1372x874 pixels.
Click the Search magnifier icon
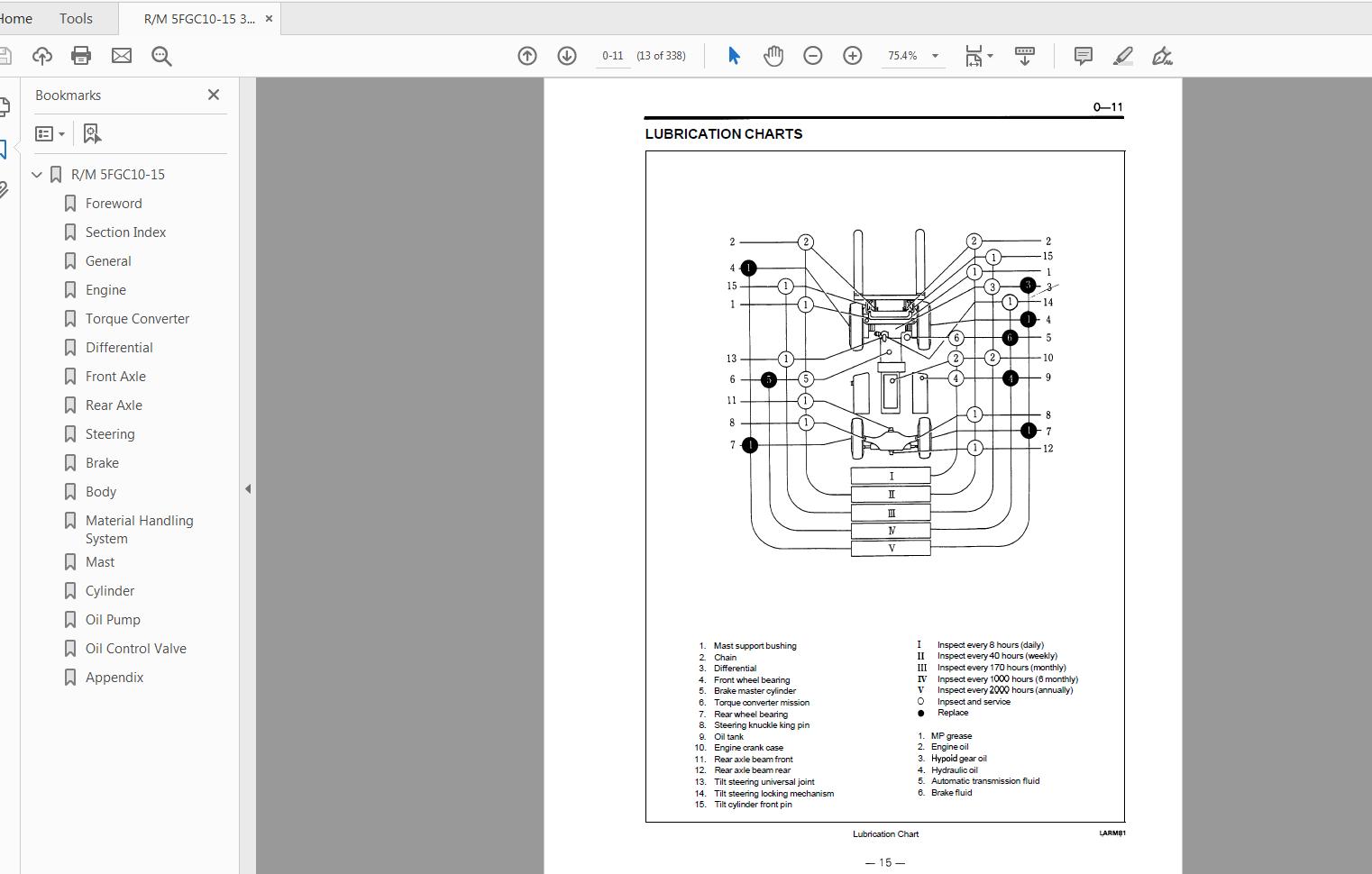click(x=162, y=55)
